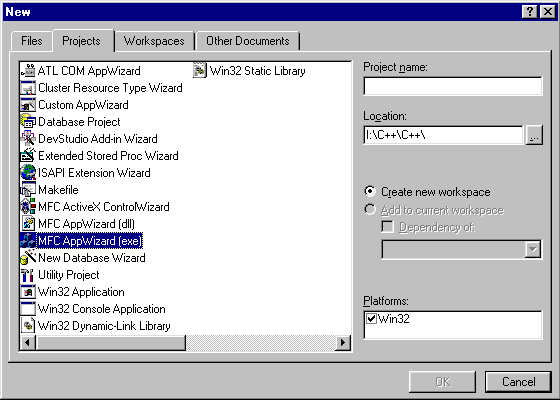Choose the Database Project icon
Image resolution: width=560 pixels, height=400 pixels.
[28, 122]
